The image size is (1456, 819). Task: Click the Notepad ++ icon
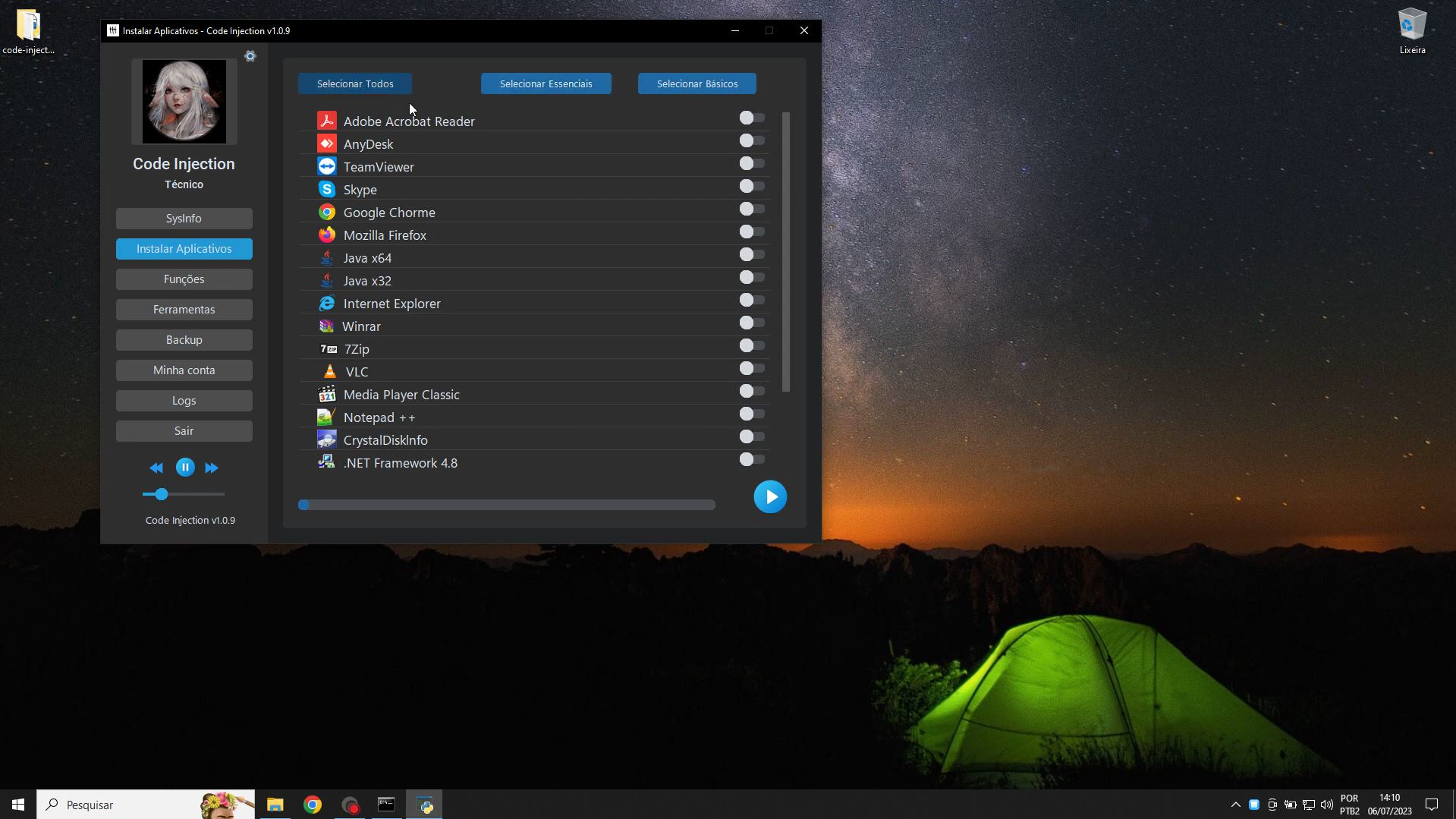click(326, 417)
